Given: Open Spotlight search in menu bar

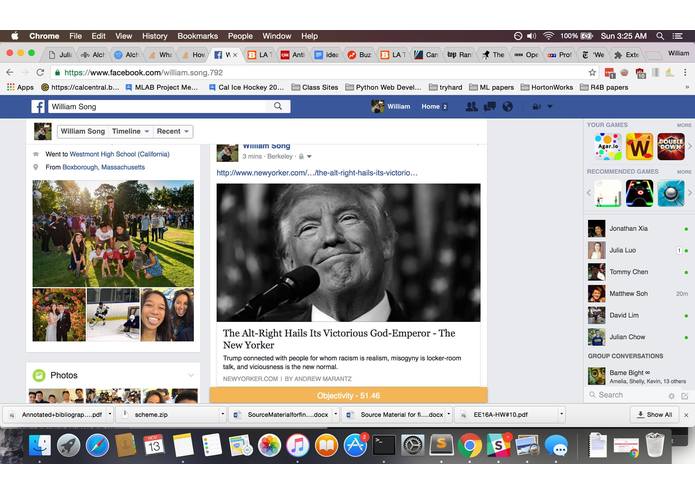Looking at the screenshot, I should [x=660, y=36].
